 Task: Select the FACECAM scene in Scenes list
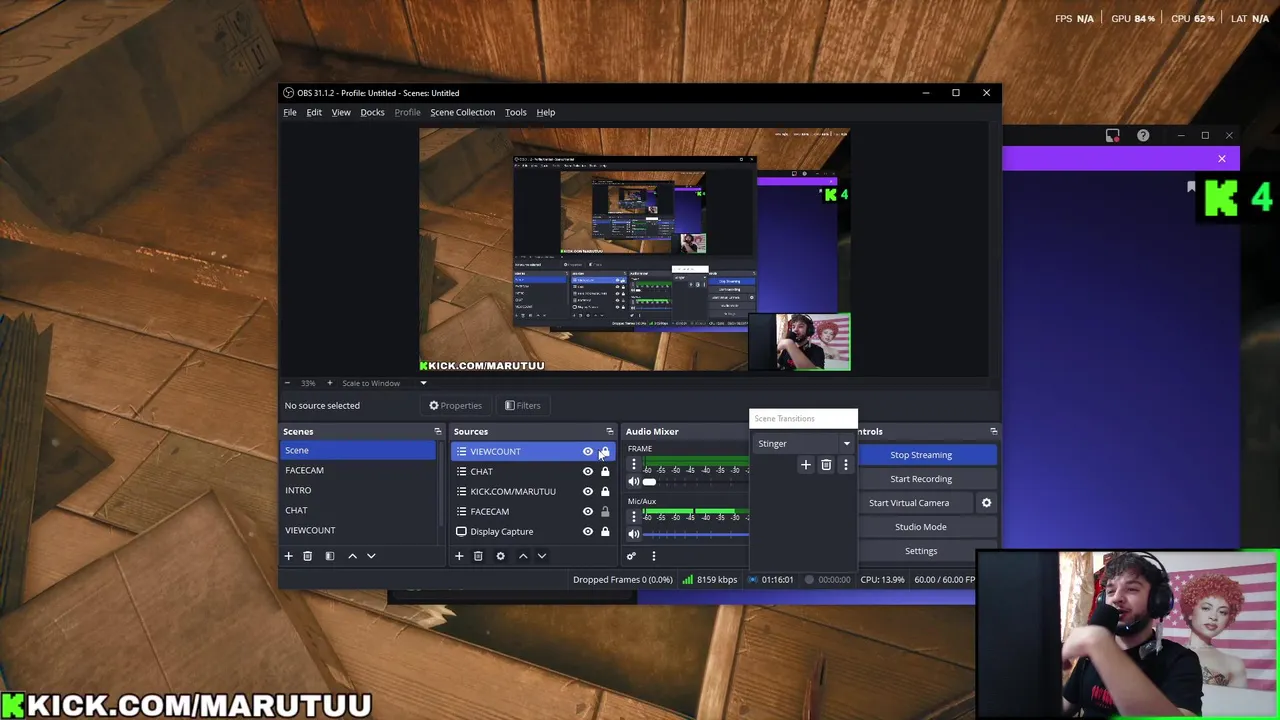tap(358, 471)
